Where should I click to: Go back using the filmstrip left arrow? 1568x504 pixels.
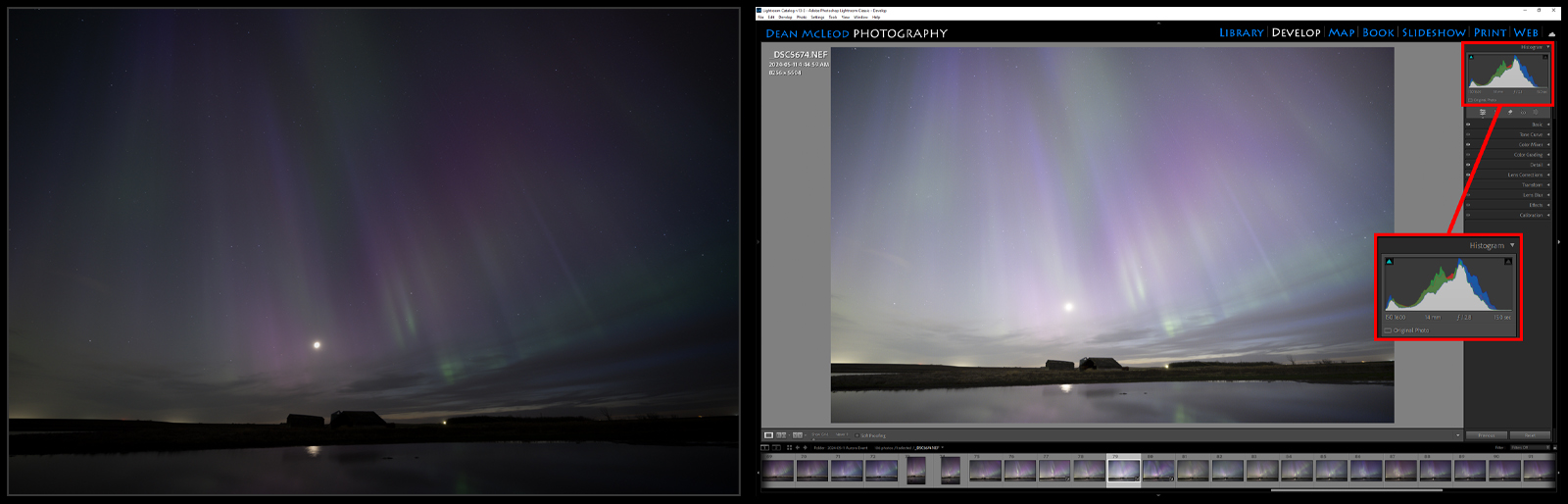click(798, 447)
